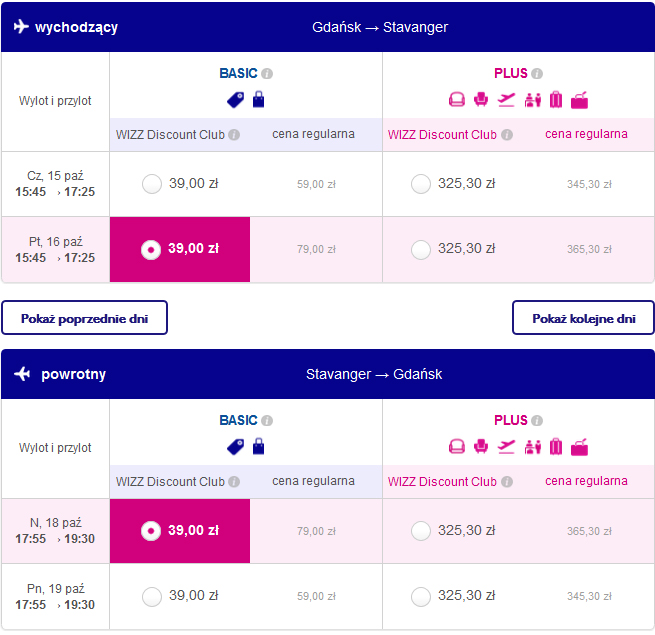Choose the 325,30 zł PLUS fare for N, 18 paź
Image resolution: width=655 pixels, height=635 pixels.
421,530
